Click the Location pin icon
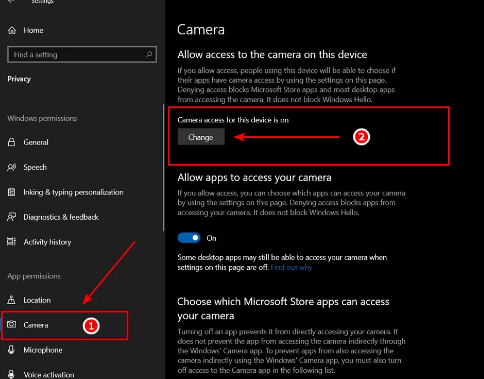The image size is (484, 379). coord(12,300)
